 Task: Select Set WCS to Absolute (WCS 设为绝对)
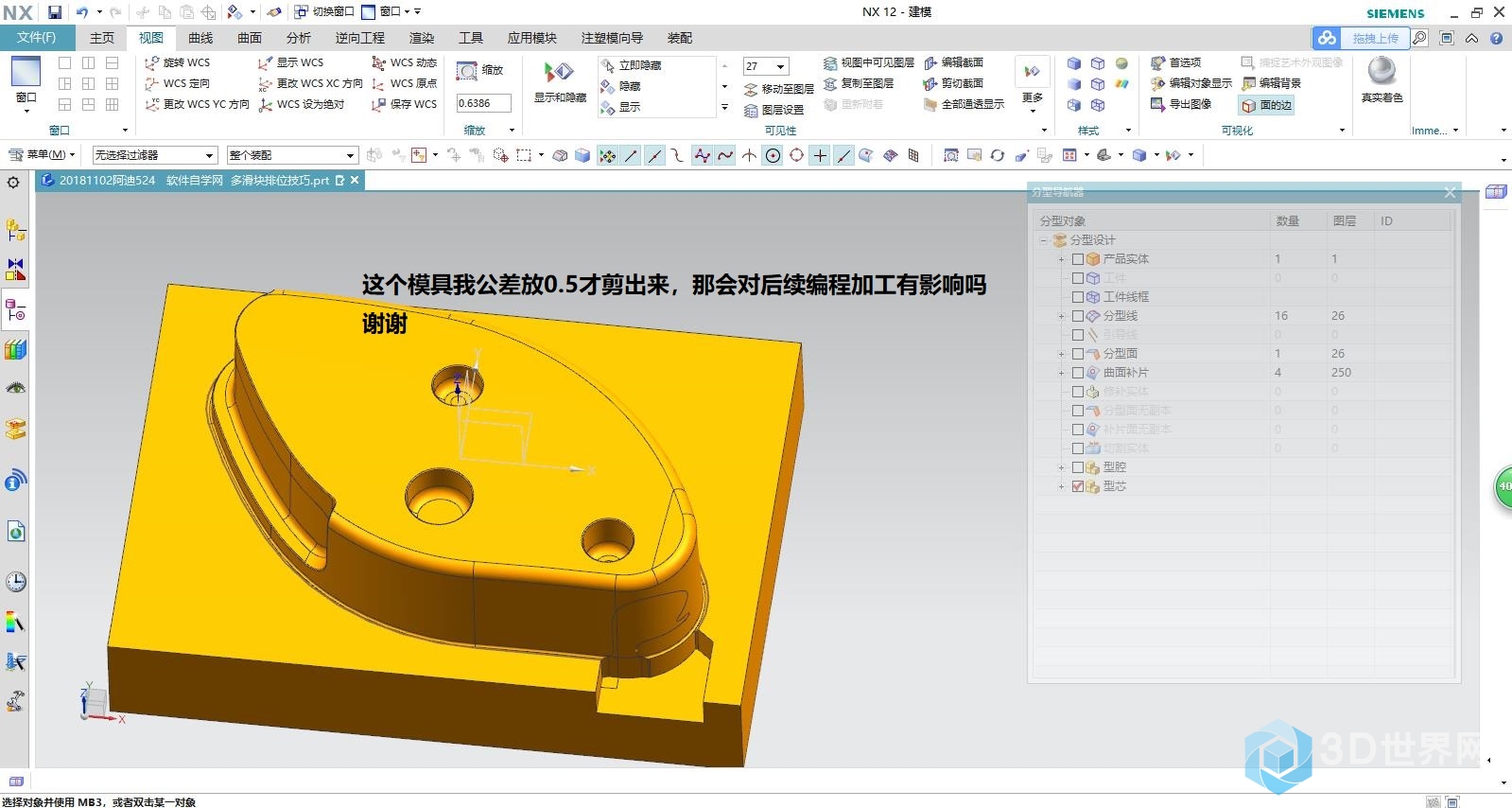point(302,104)
